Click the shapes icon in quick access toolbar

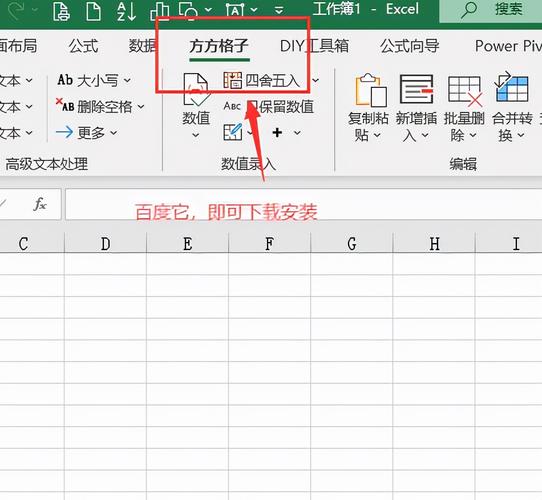click(x=188, y=10)
